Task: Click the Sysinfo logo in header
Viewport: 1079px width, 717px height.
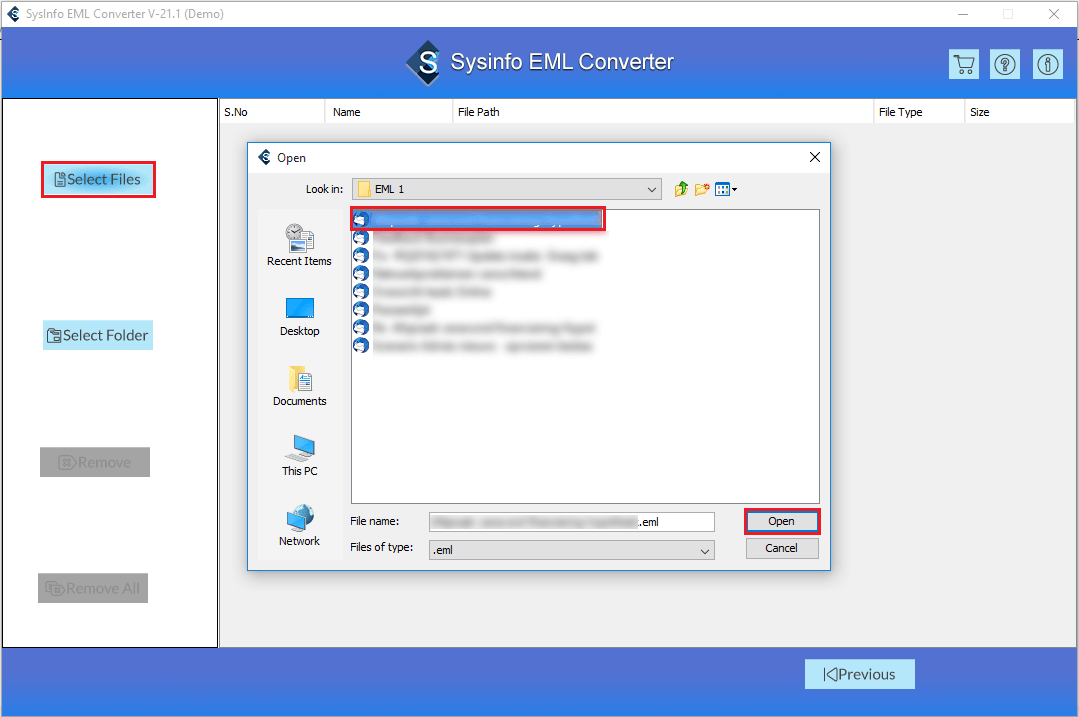Action: pyautogui.click(x=424, y=63)
